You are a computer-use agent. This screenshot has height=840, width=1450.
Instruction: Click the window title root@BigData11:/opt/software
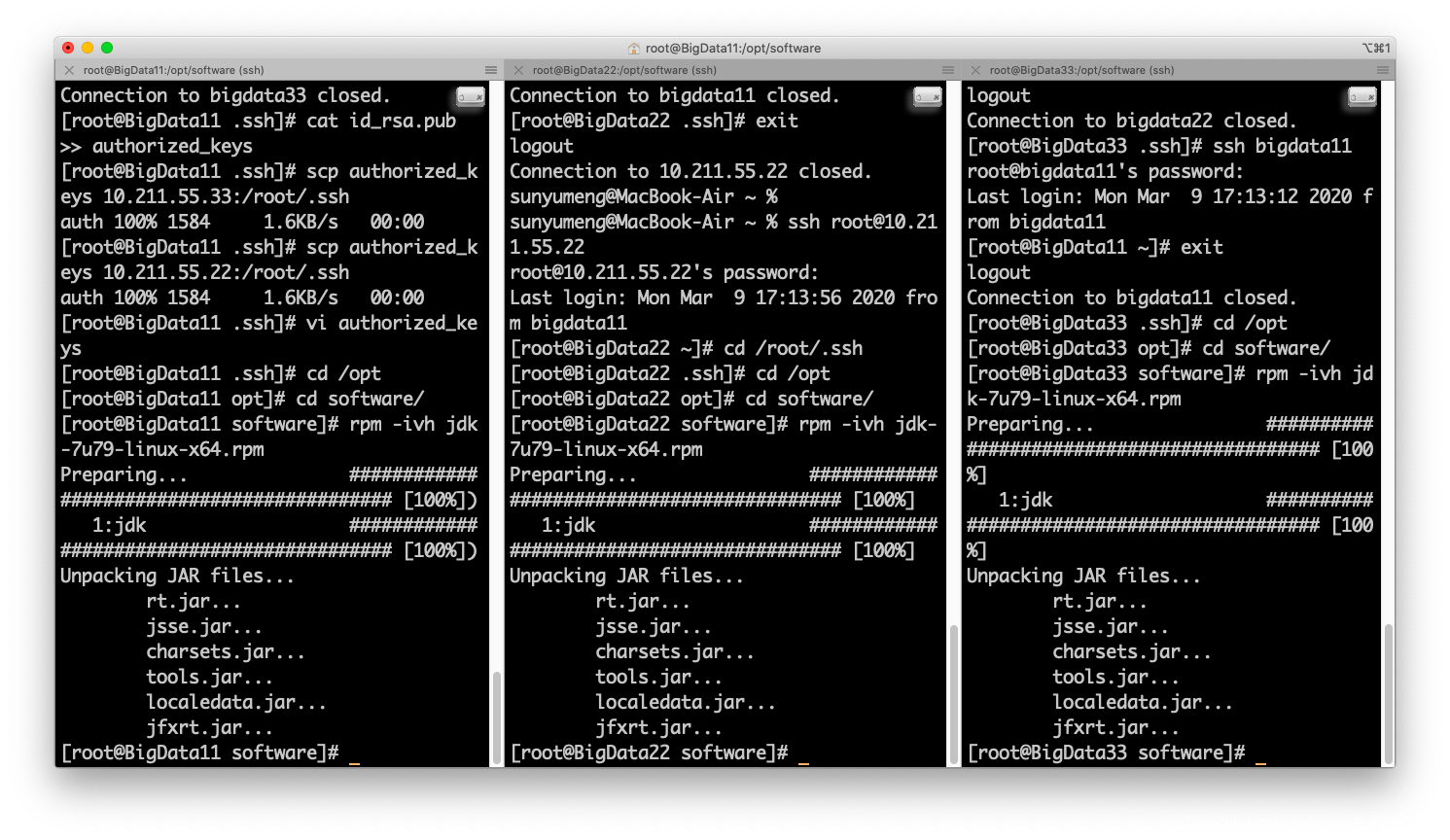(x=733, y=48)
